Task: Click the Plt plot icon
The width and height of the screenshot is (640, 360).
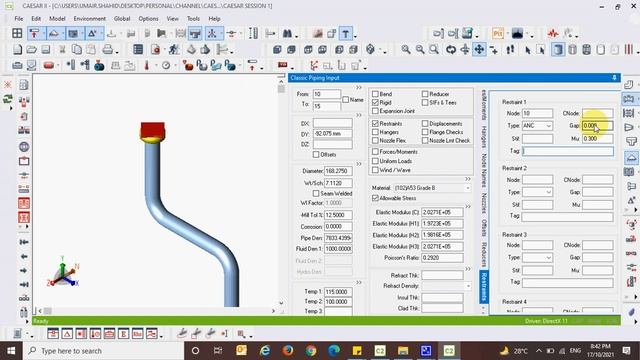Action: pos(498,34)
